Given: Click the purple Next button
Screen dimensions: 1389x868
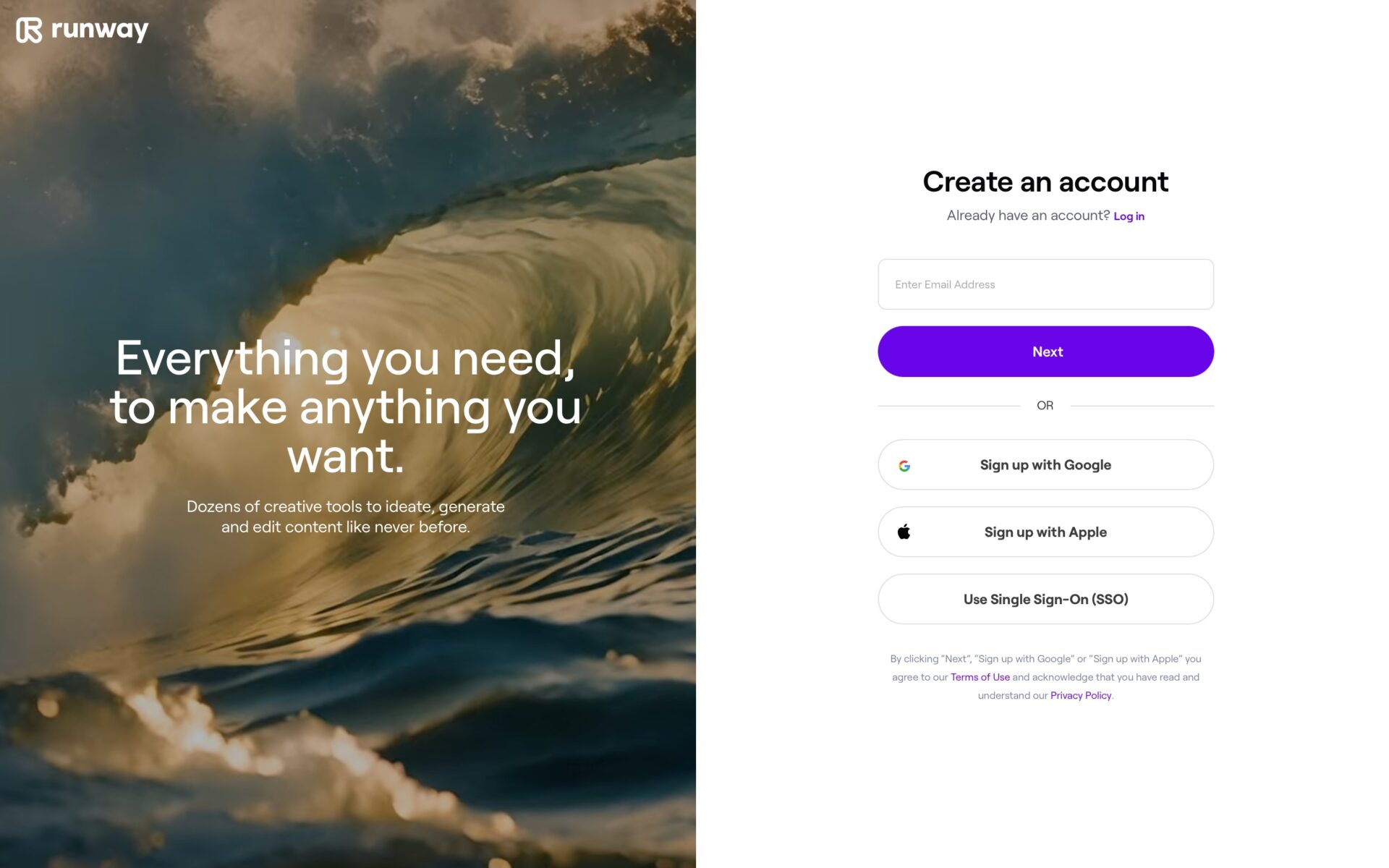Looking at the screenshot, I should [1045, 352].
